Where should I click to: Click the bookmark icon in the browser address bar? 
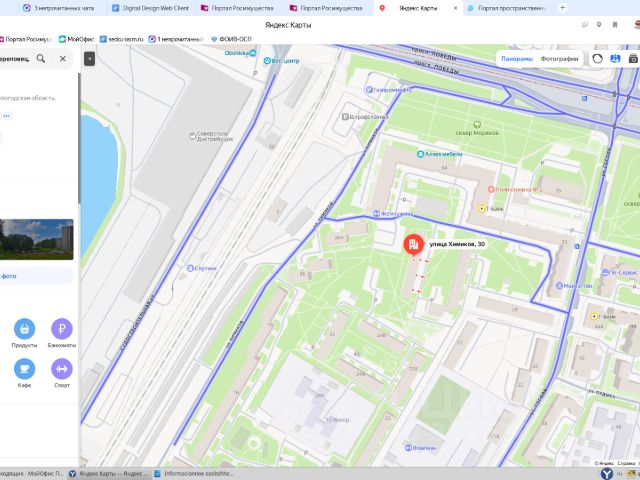[615, 25]
